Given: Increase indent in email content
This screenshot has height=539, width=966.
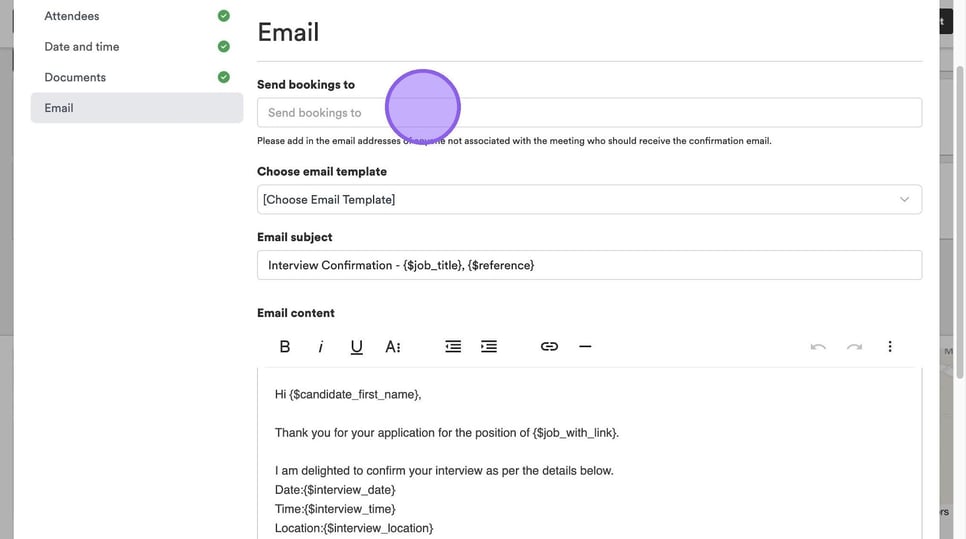Looking at the screenshot, I should (489, 347).
